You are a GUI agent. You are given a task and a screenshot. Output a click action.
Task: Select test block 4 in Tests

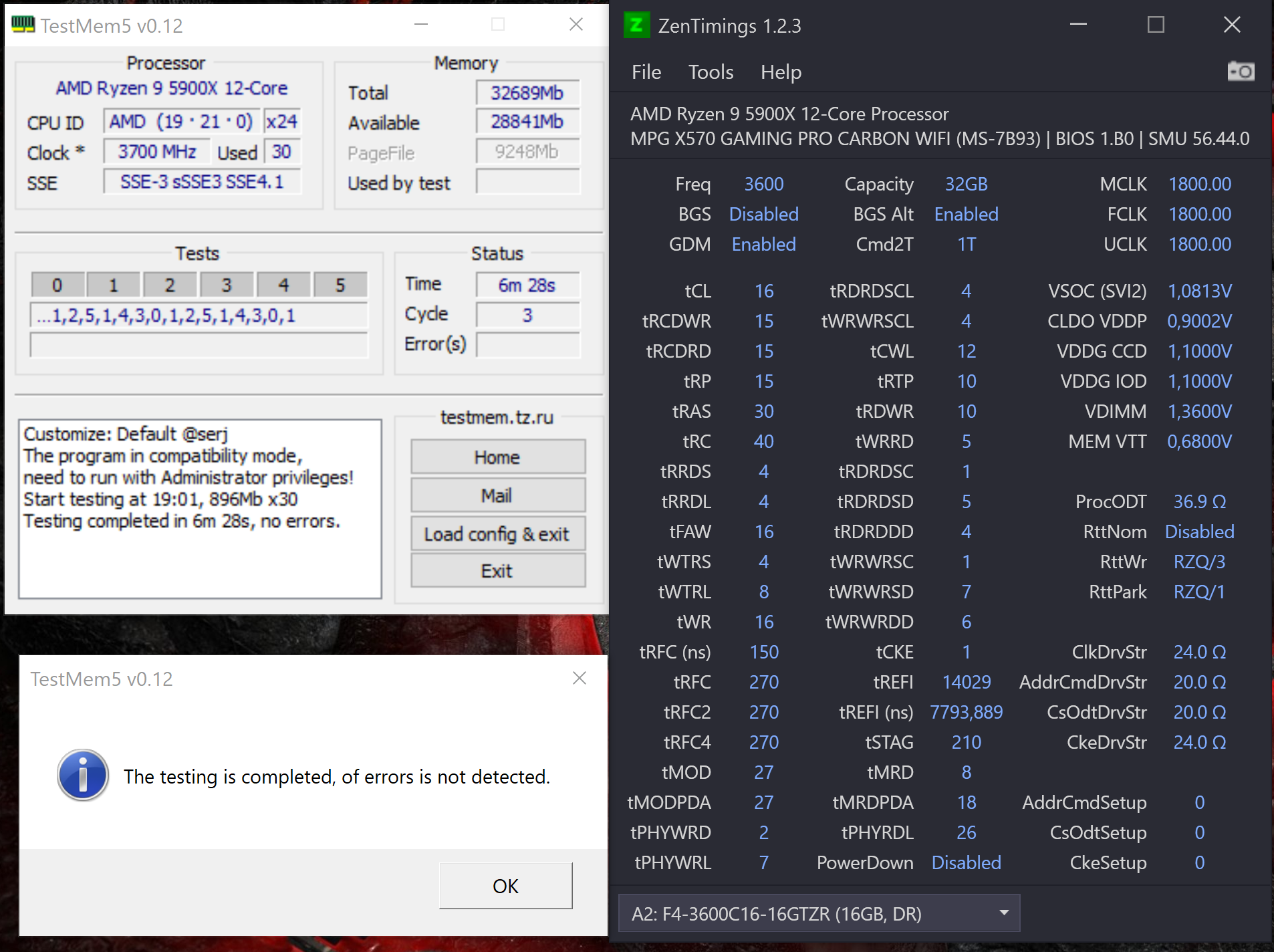[283, 285]
